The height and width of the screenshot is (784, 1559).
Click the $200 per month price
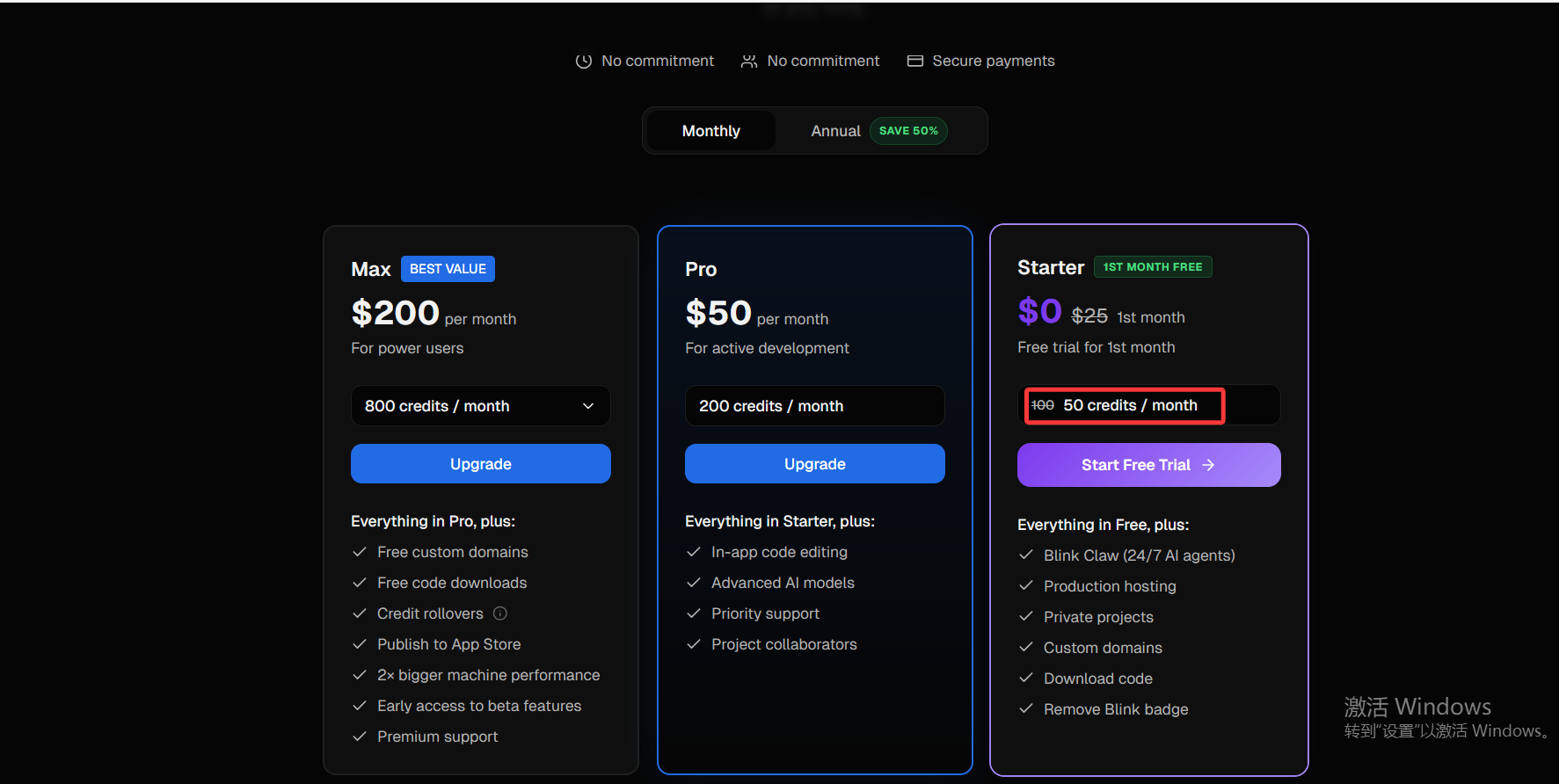point(433,314)
